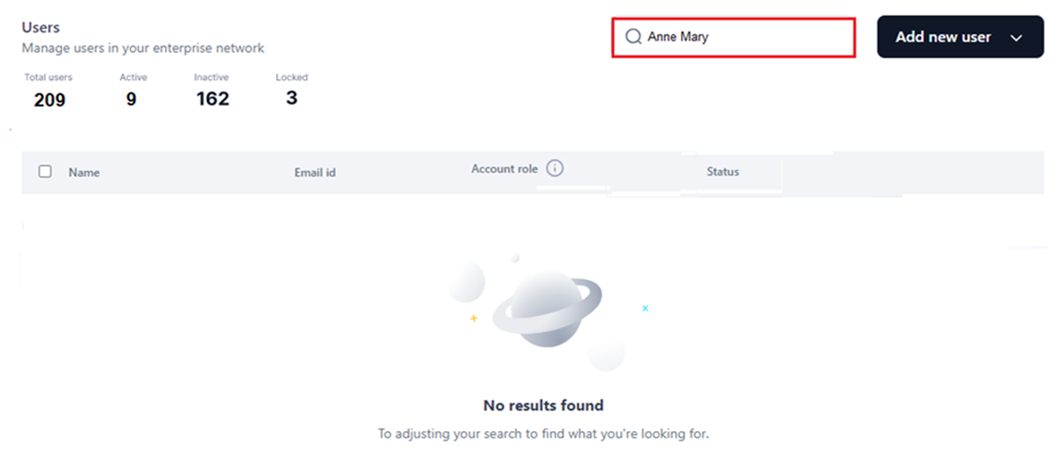Show Inactive users count 162
Image resolution: width=1058 pixels, height=454 pixels.
pyautogui.click(x=212, y=98)
